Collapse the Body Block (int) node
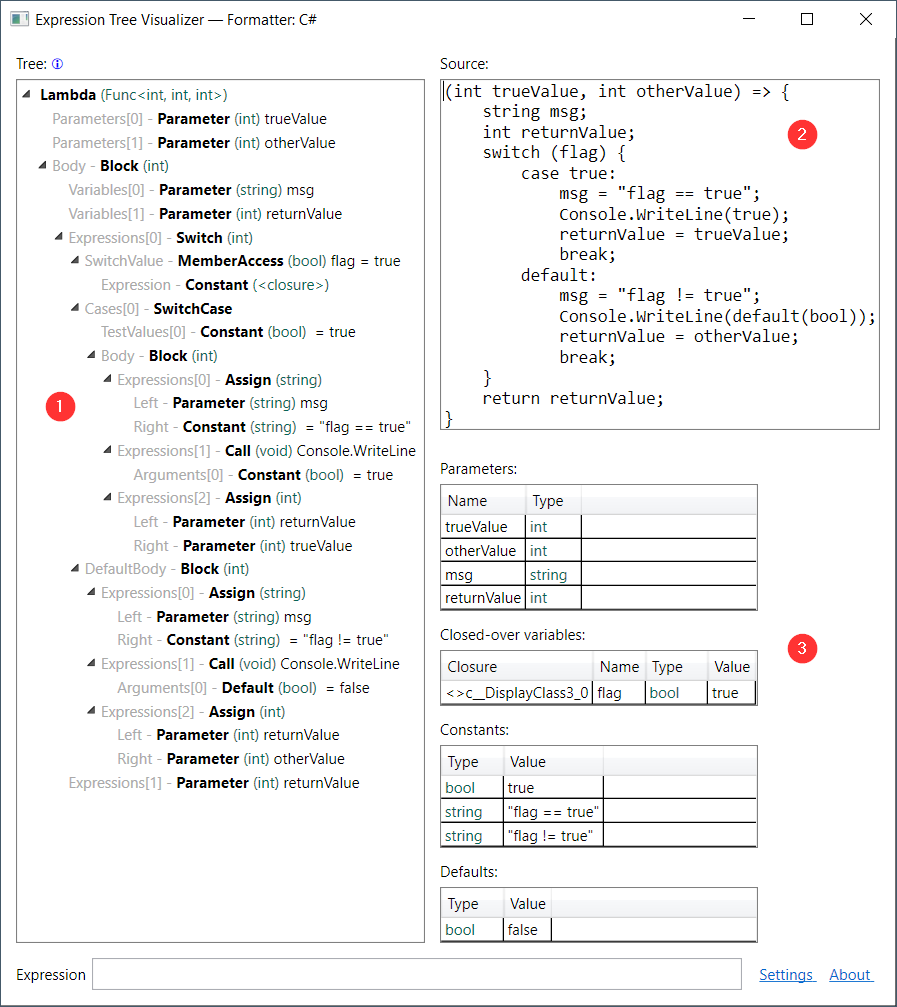 click(x=40, y=166)
